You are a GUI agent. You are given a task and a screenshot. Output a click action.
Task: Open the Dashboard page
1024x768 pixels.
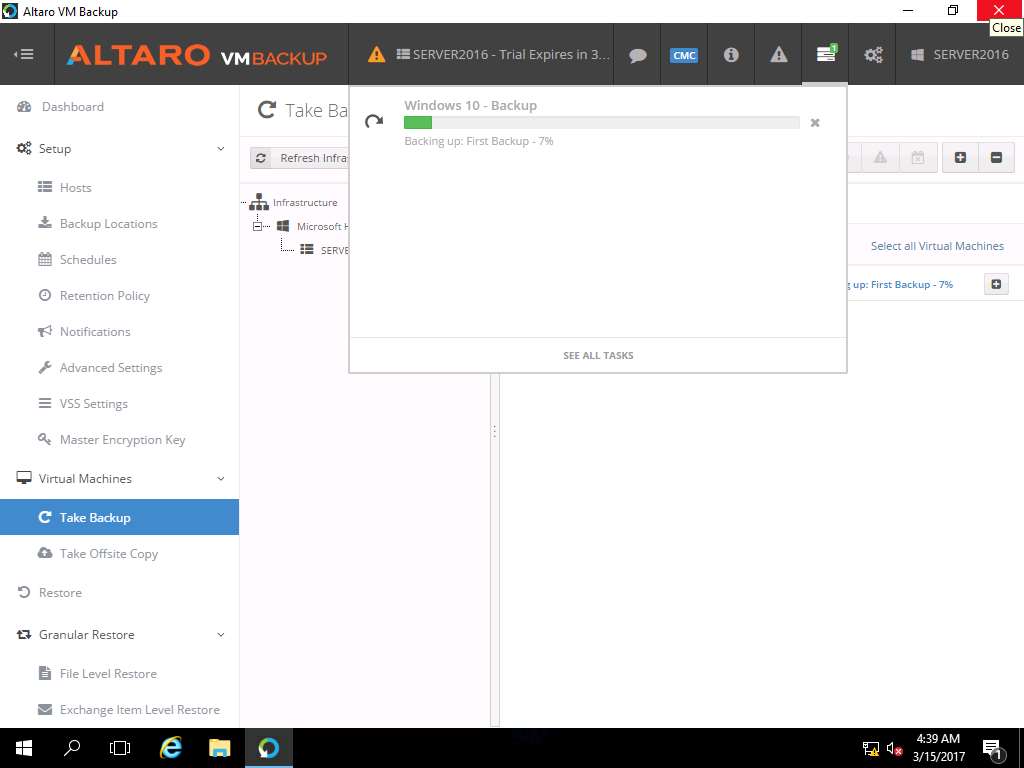point(72,106)
